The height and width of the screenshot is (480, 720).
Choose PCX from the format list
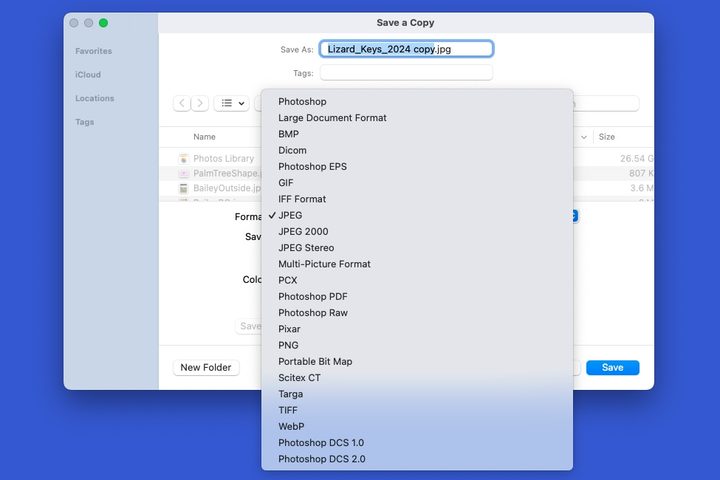[x=417, y=280]
